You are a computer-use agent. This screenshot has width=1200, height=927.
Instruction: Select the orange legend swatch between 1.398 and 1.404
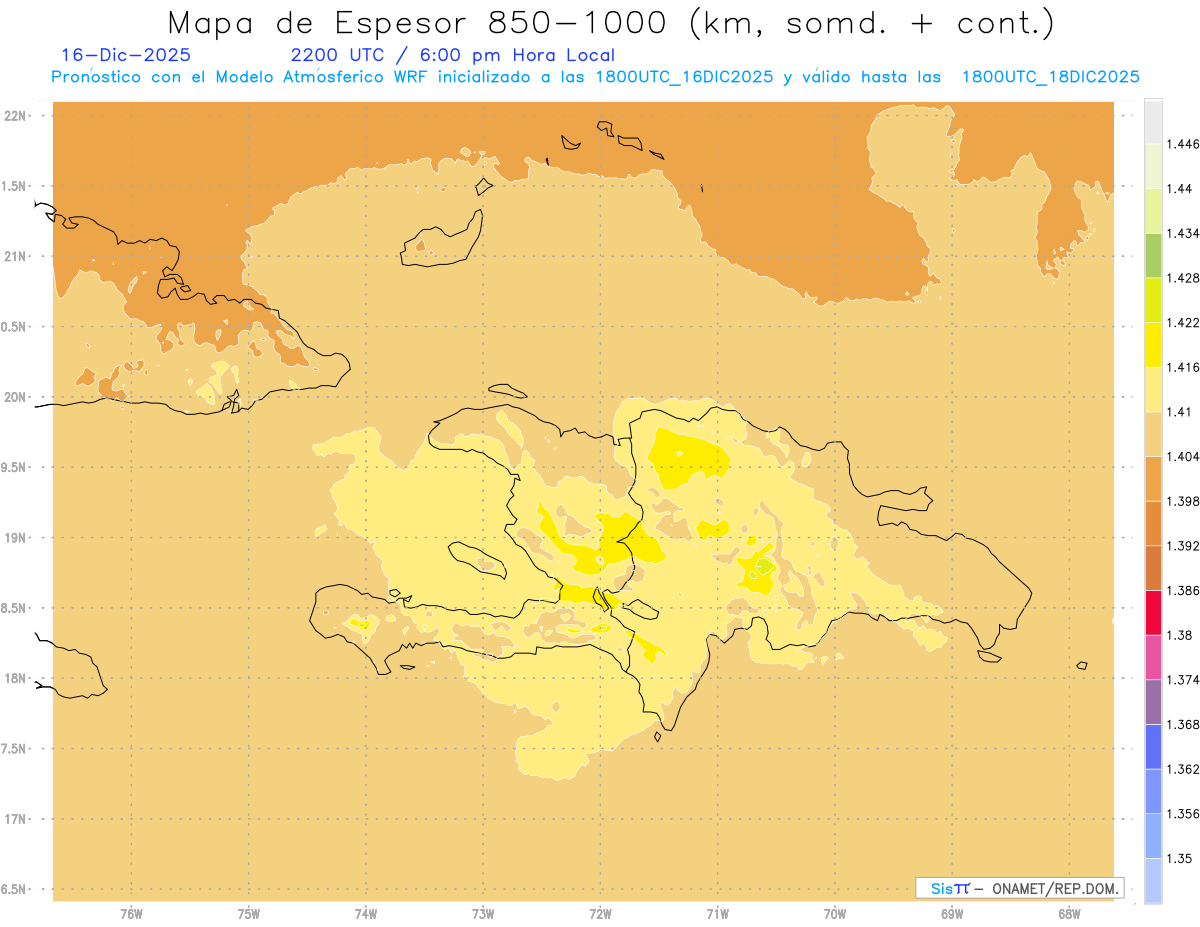pyautogui.click(x=1153, y=479)
